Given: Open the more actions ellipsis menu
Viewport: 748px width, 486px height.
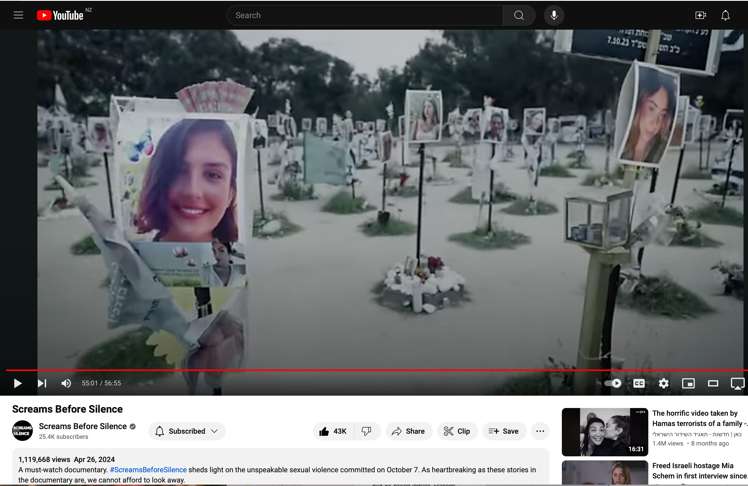Looking at the screenshot, I should 540,431.
